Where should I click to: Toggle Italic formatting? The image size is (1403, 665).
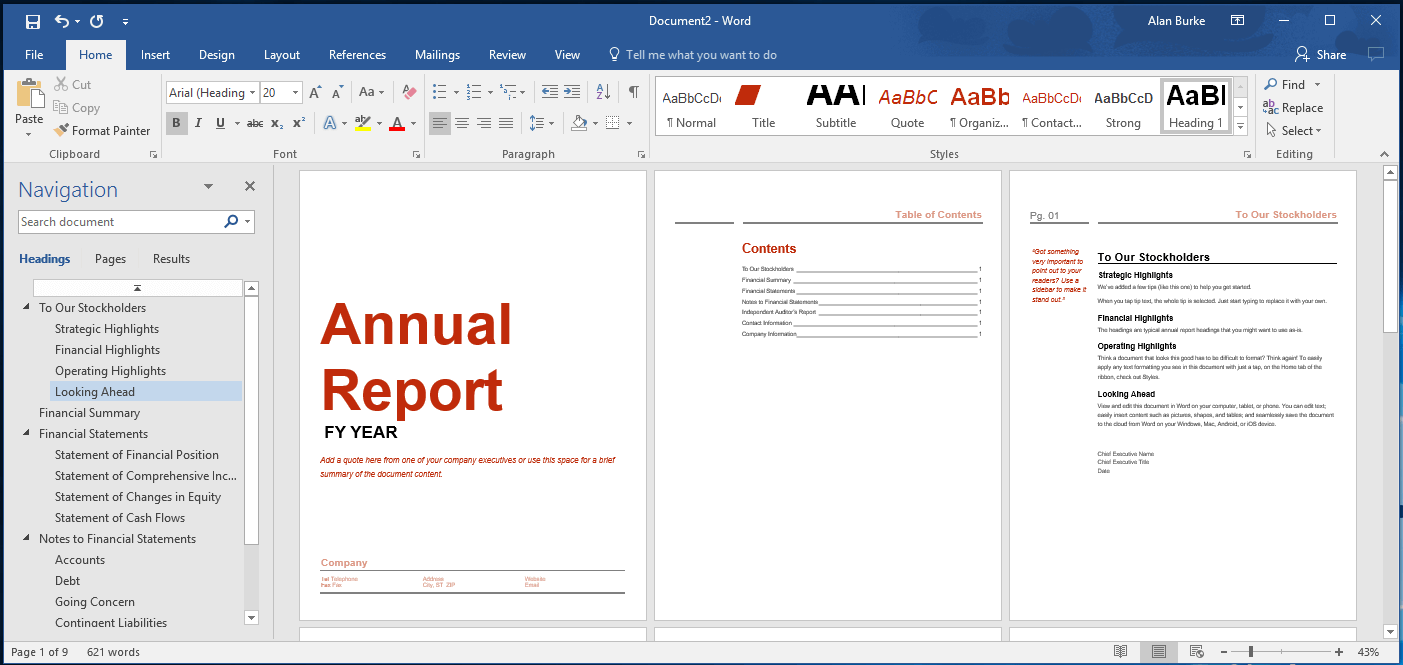(198, 122)
